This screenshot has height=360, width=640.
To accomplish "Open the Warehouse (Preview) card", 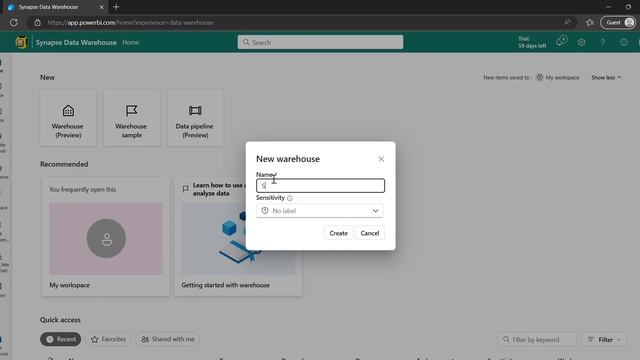I will point(68,118).
